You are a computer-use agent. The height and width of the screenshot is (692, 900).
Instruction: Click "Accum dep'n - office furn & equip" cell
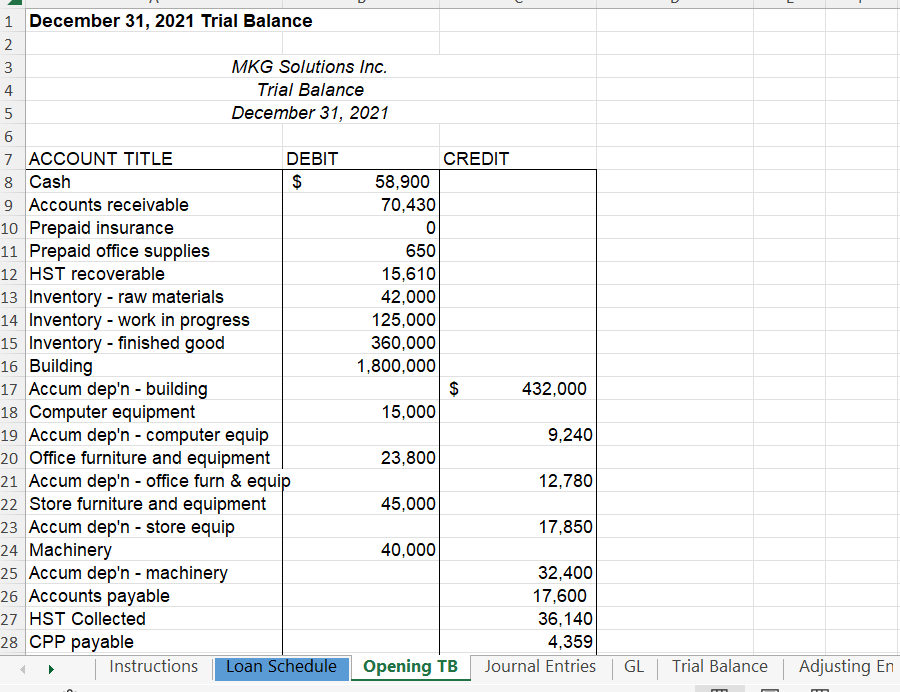pyautogui.click(x=154, y=481)
